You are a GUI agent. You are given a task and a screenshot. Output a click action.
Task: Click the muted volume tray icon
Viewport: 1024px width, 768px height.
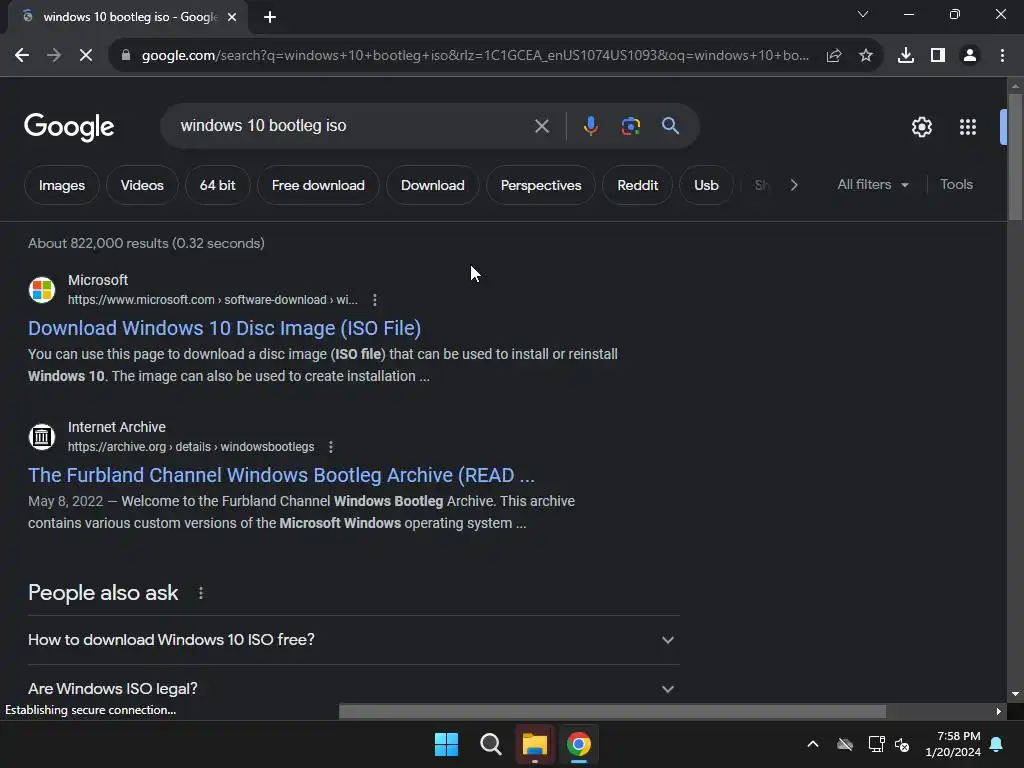(903, 744)
